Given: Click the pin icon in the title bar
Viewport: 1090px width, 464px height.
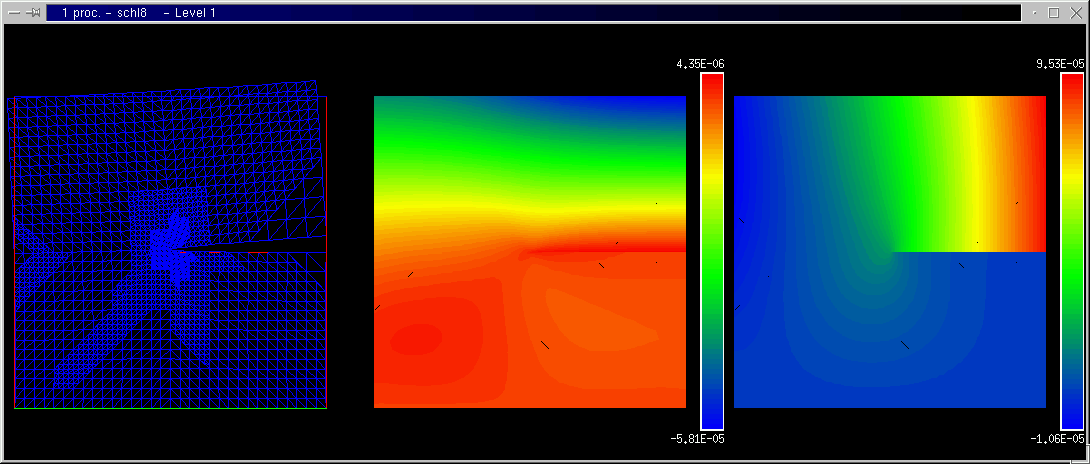Looking at the screenshot, I should tap(33, 13).
